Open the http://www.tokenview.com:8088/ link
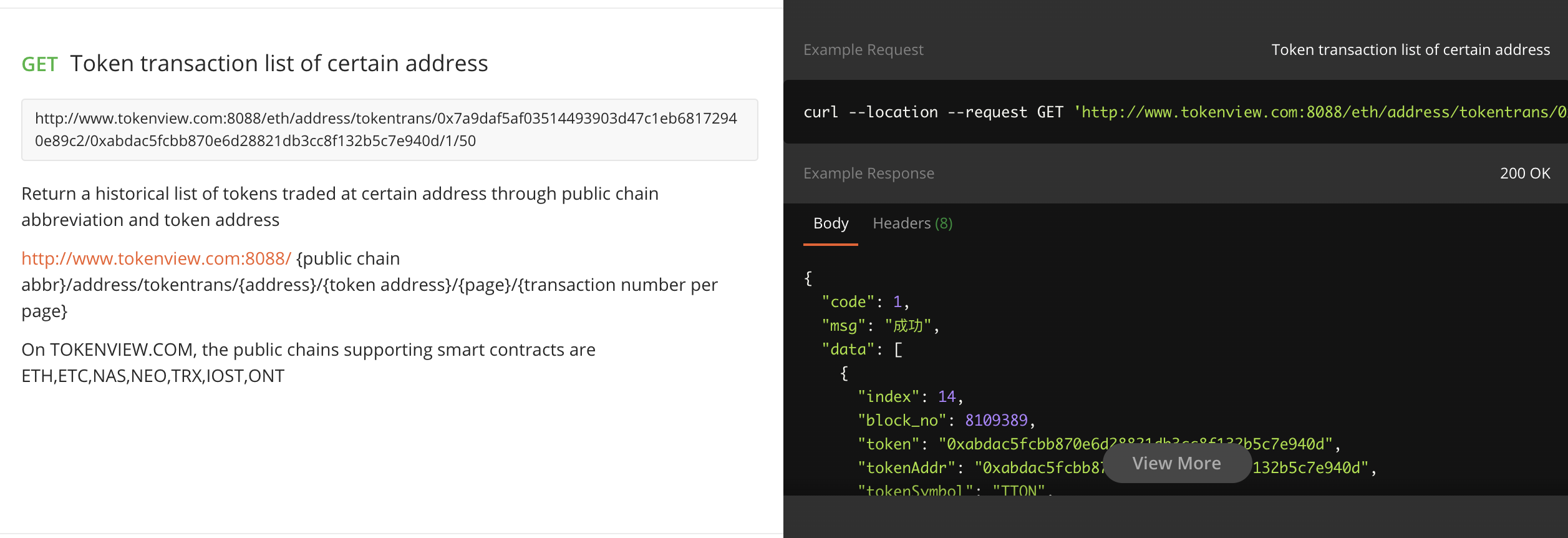The image size is (1568, 538). [157, 258]
